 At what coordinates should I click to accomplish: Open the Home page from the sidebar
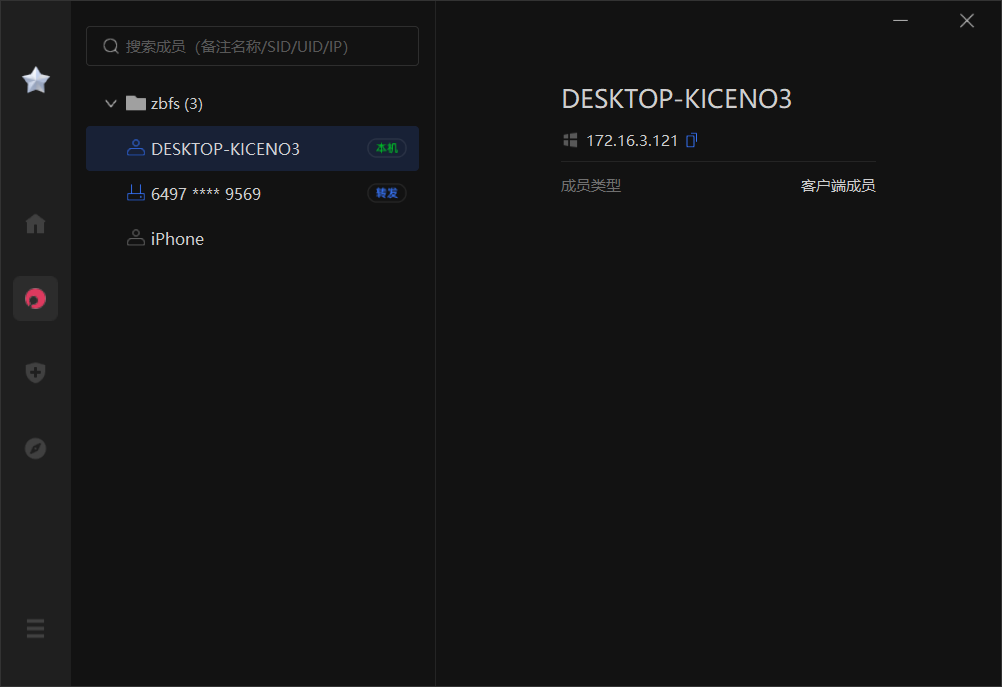(x=36, y=224)
